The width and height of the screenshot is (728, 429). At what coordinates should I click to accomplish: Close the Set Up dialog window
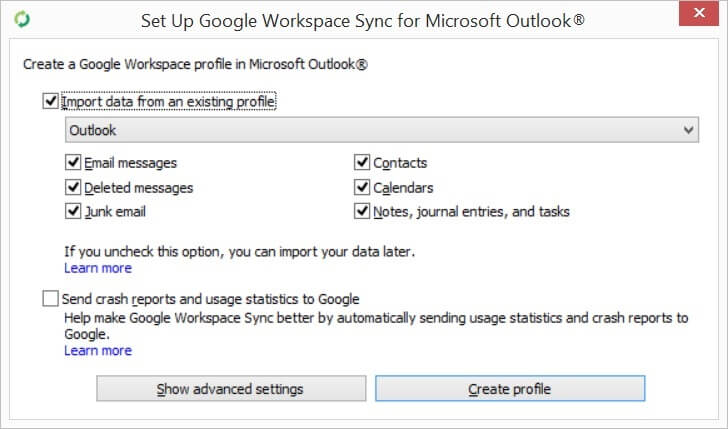point(699,13)
